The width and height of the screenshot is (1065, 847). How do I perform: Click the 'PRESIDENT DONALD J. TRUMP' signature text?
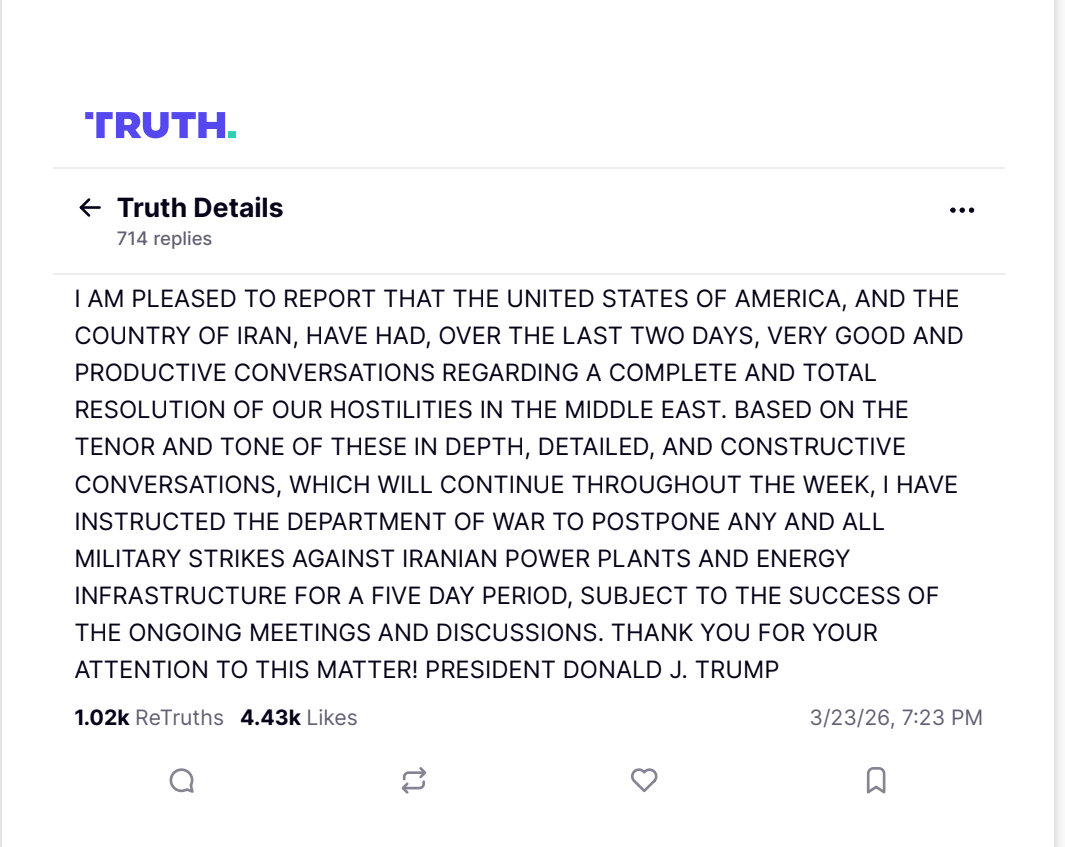(602, 670)
